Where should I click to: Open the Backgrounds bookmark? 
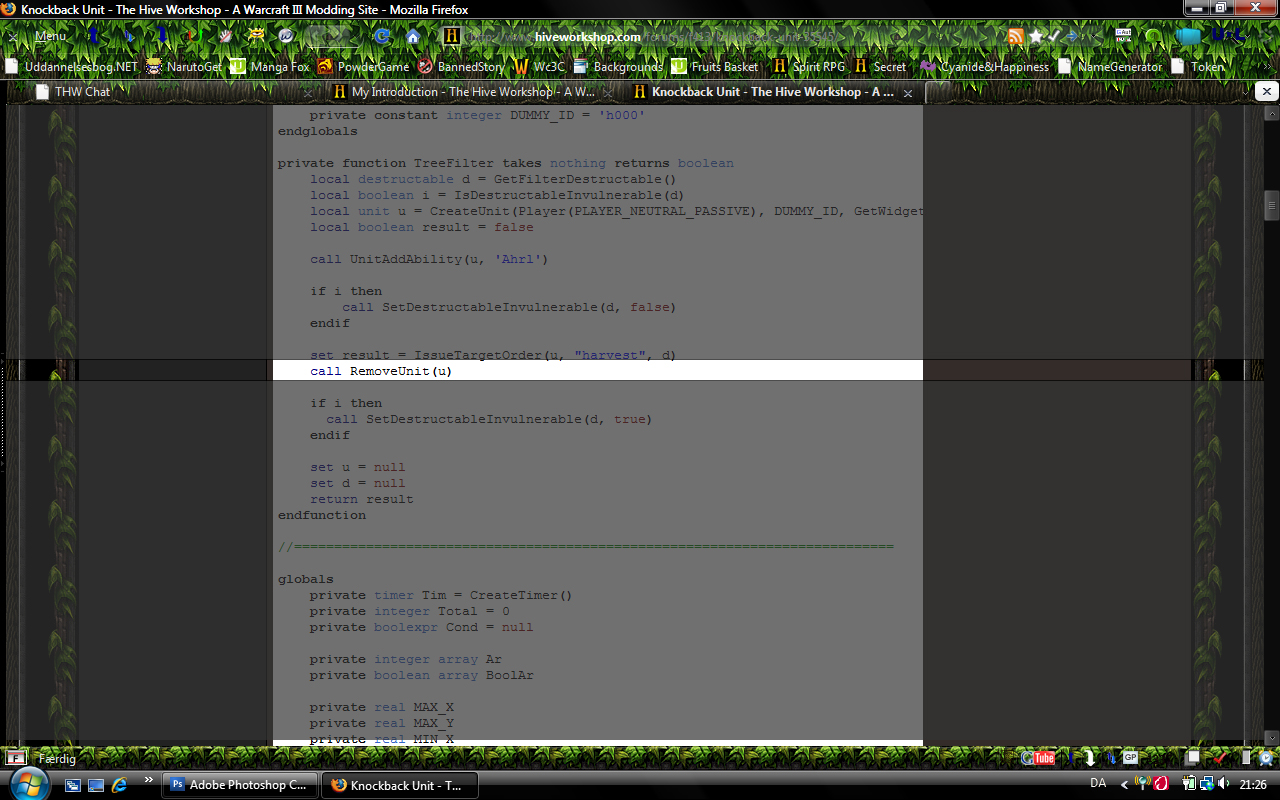pyautogui.click(x=618, y=67)
